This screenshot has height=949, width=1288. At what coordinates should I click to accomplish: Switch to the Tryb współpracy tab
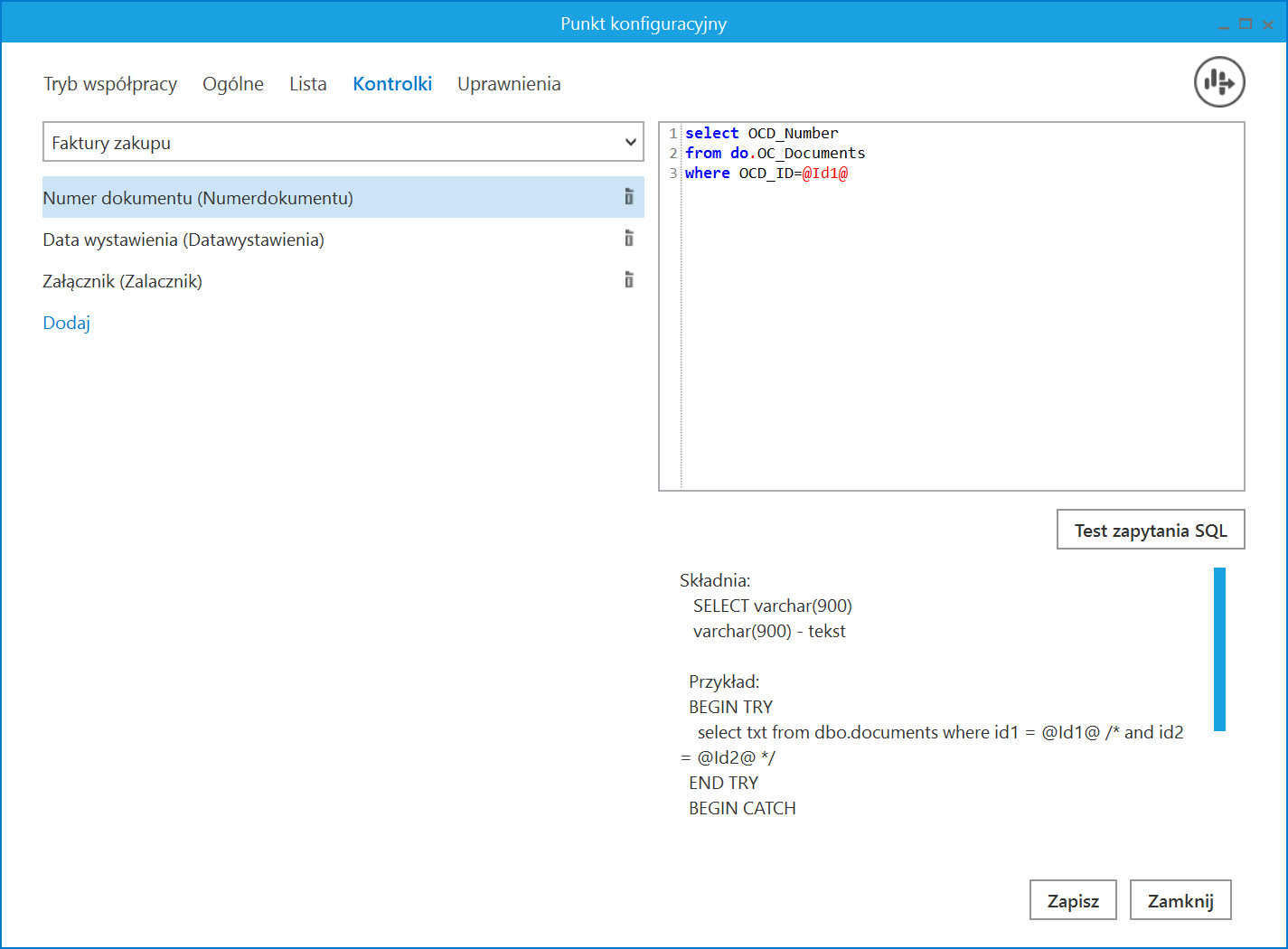click(110, 84)
